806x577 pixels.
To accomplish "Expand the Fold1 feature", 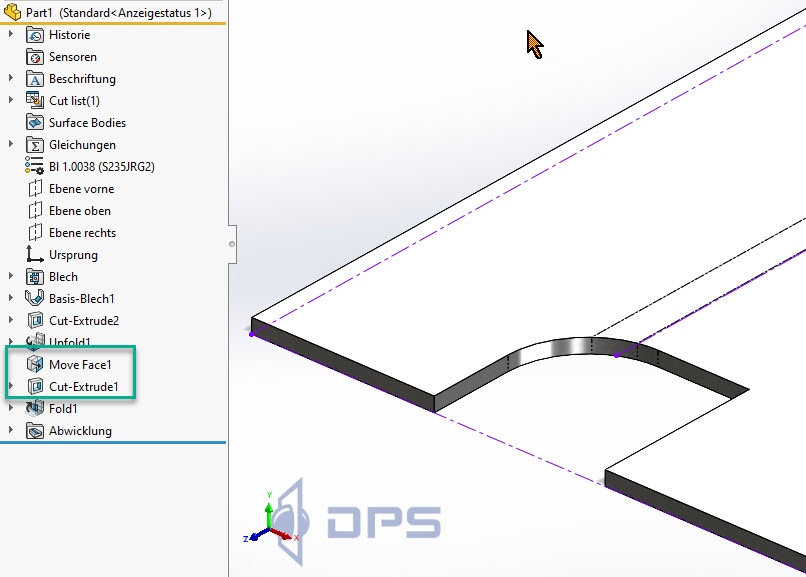I will [11, 408].
